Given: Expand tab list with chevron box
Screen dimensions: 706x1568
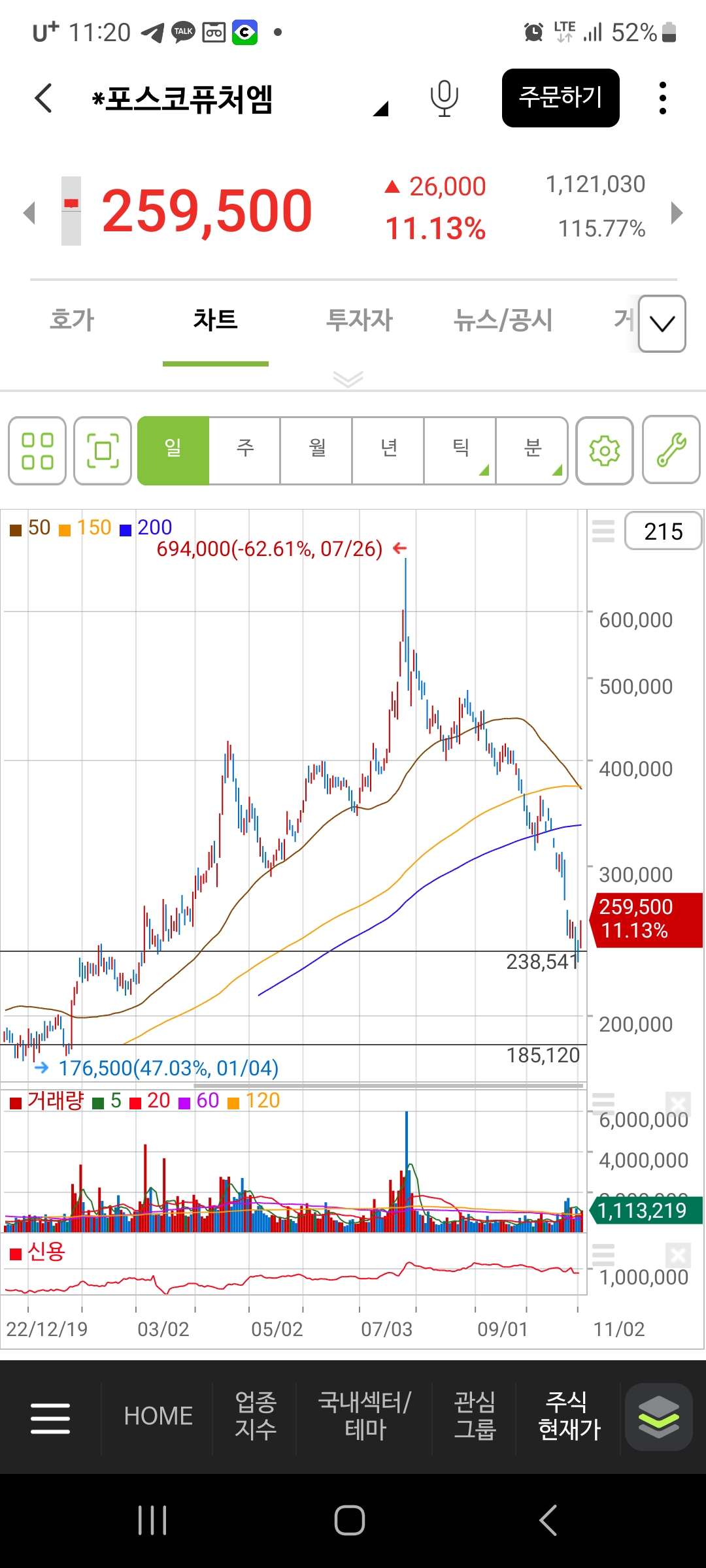Looking at the screenshot, I should tap(662, 323).
